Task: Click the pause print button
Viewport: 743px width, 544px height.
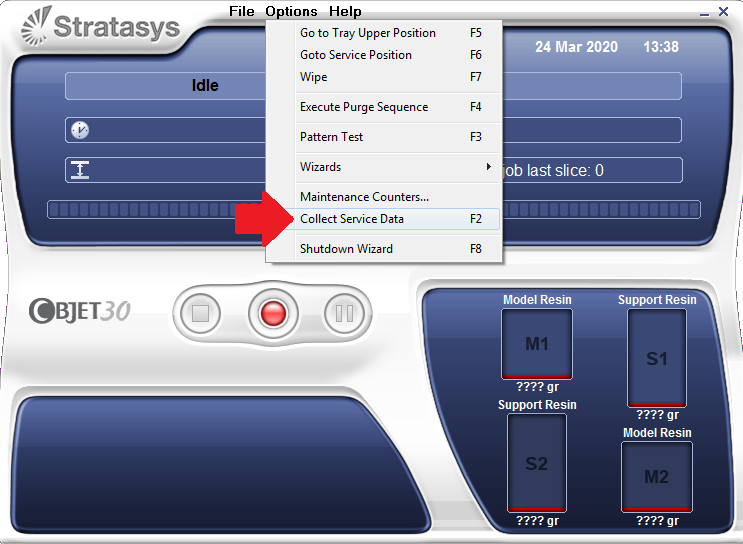Action: [x=344, y=313]
